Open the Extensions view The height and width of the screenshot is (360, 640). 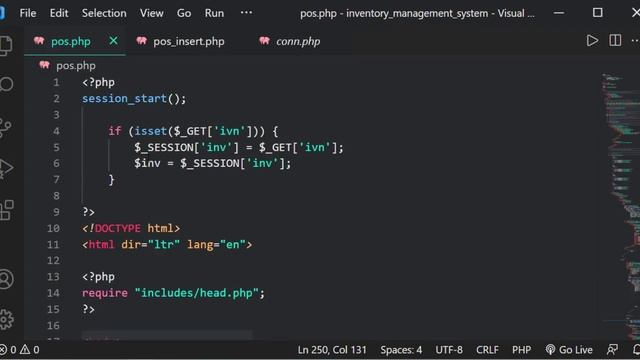(7, 210)
